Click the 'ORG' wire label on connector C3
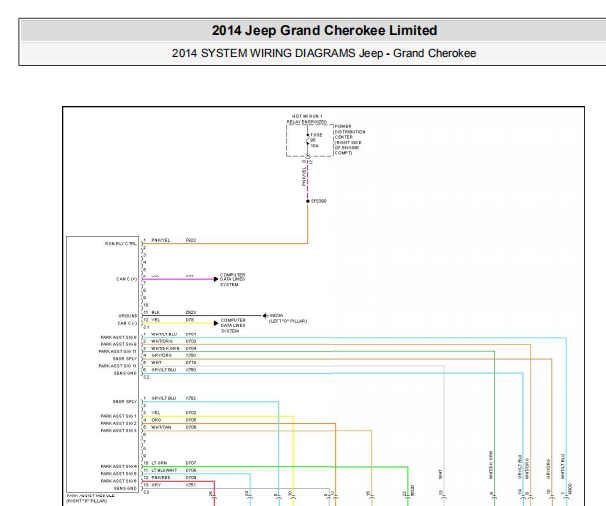 tap(156, 420)
